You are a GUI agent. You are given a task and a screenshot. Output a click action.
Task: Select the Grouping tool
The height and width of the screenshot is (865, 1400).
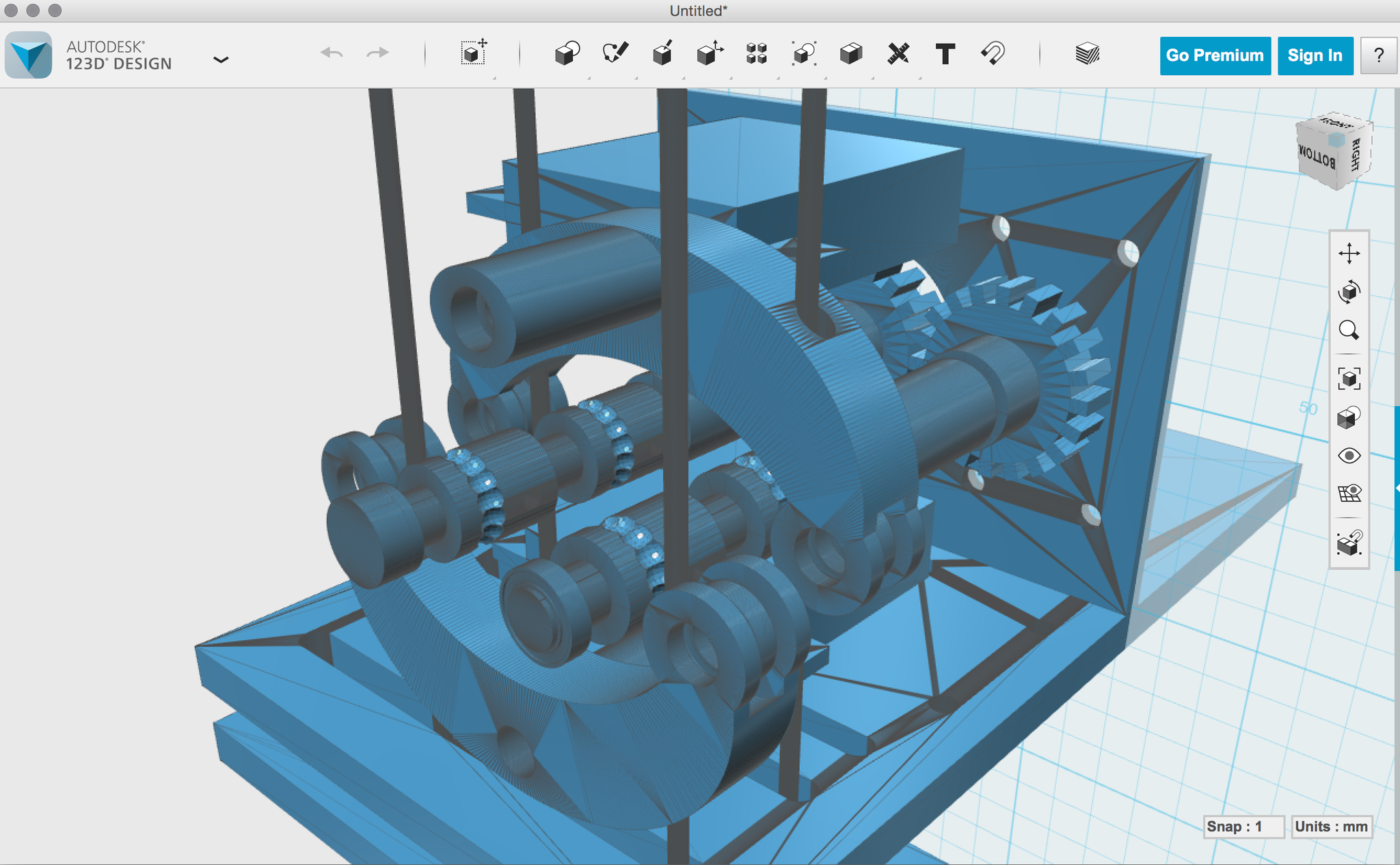[804, 53]
